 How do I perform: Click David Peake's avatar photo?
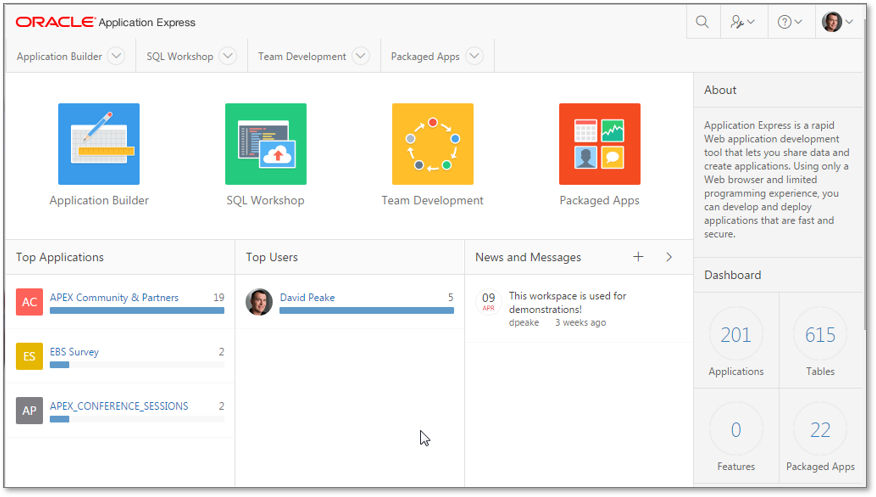[259, 302]
